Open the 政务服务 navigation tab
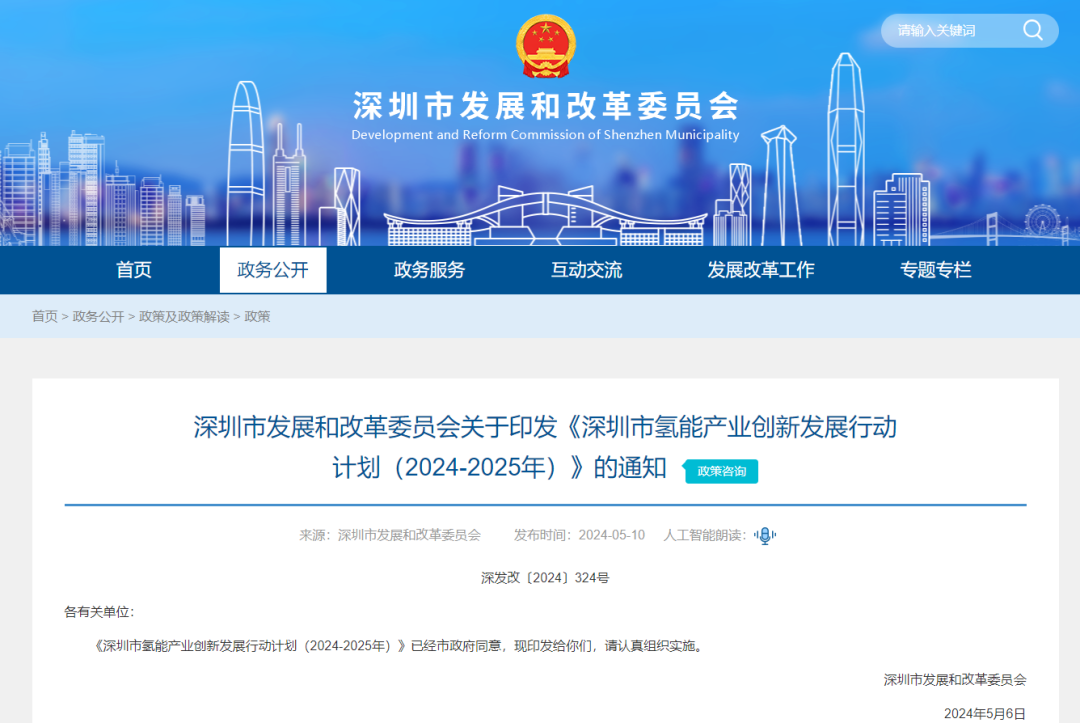The height and width of the screenshot is (723, 1080). pyautogui.click(x=429, y=270)
